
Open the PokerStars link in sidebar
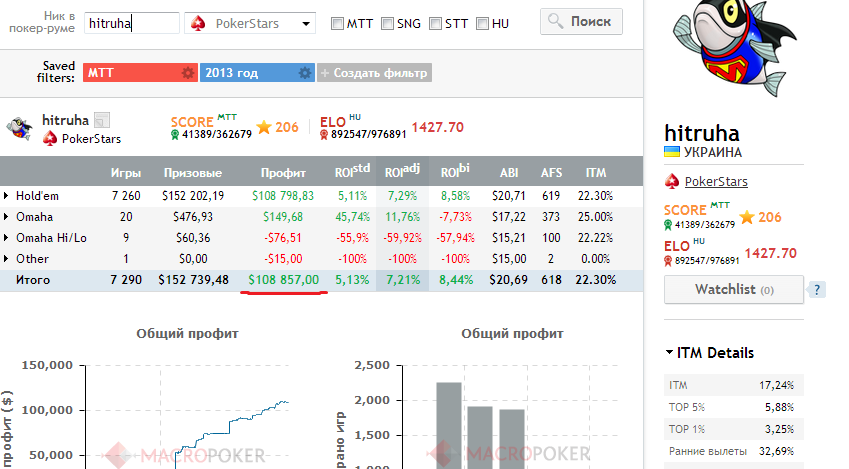coord(716,181)
